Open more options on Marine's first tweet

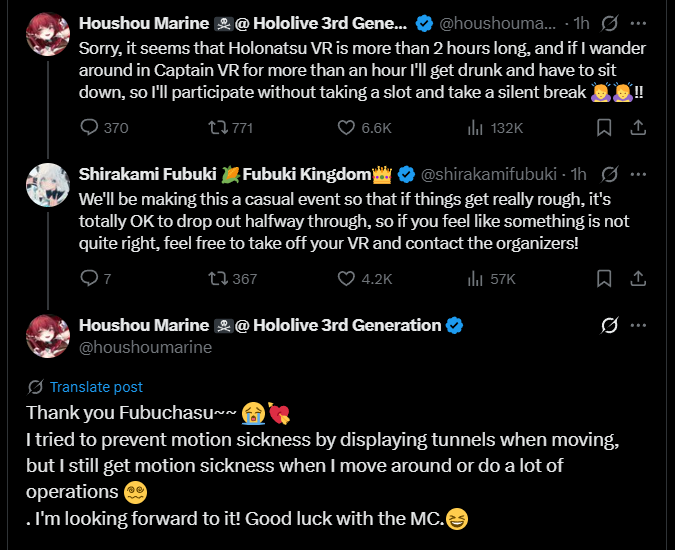pyautogui.click(x=639, y=23)
